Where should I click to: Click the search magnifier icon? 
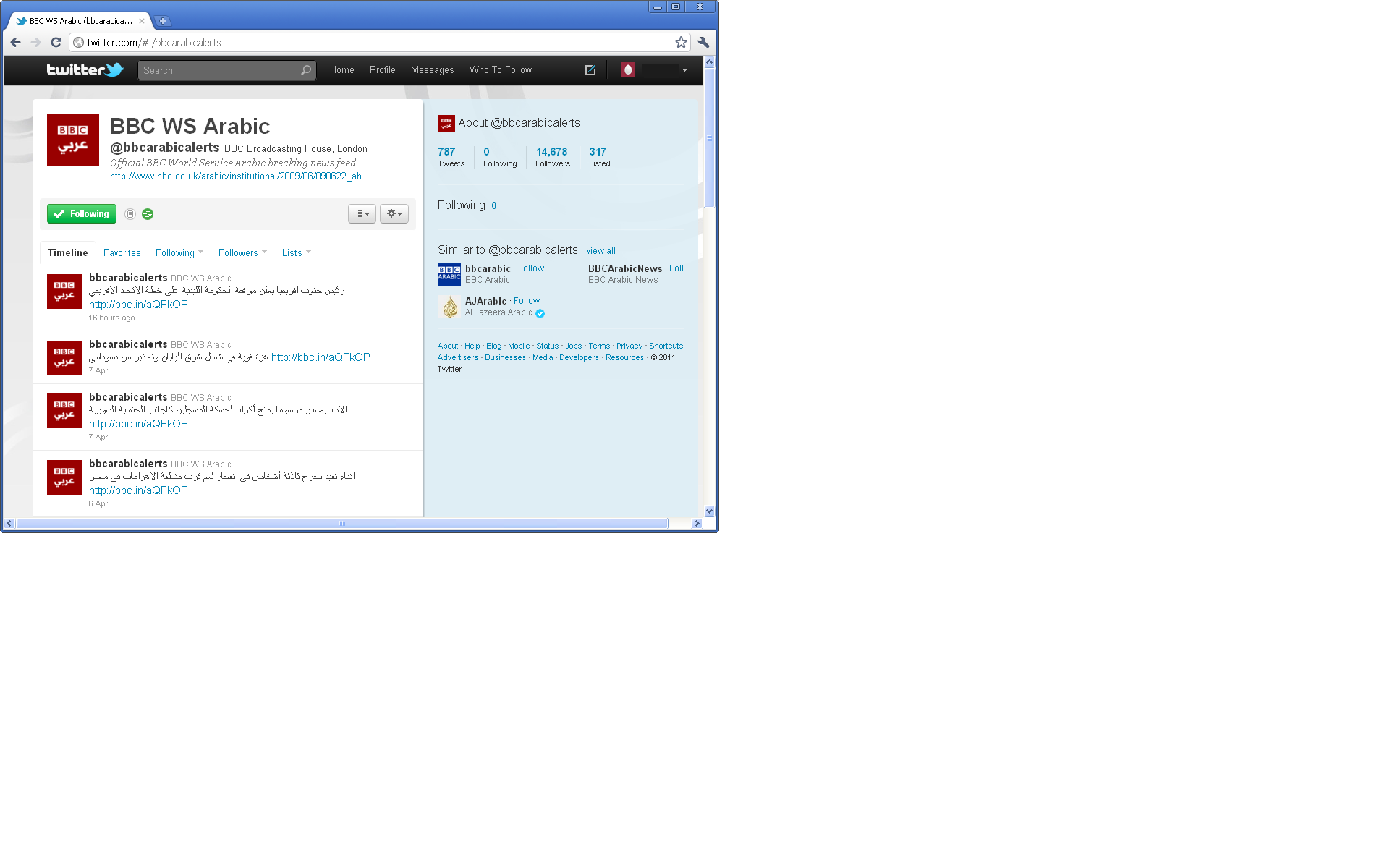click(306, 70)
